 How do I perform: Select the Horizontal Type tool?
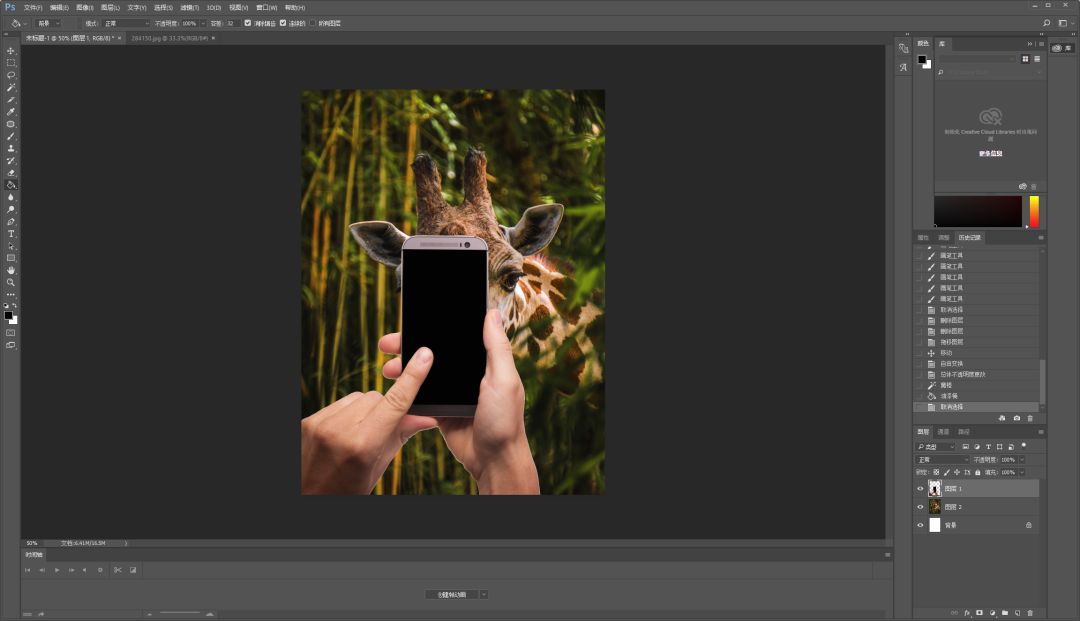point(11,234)
